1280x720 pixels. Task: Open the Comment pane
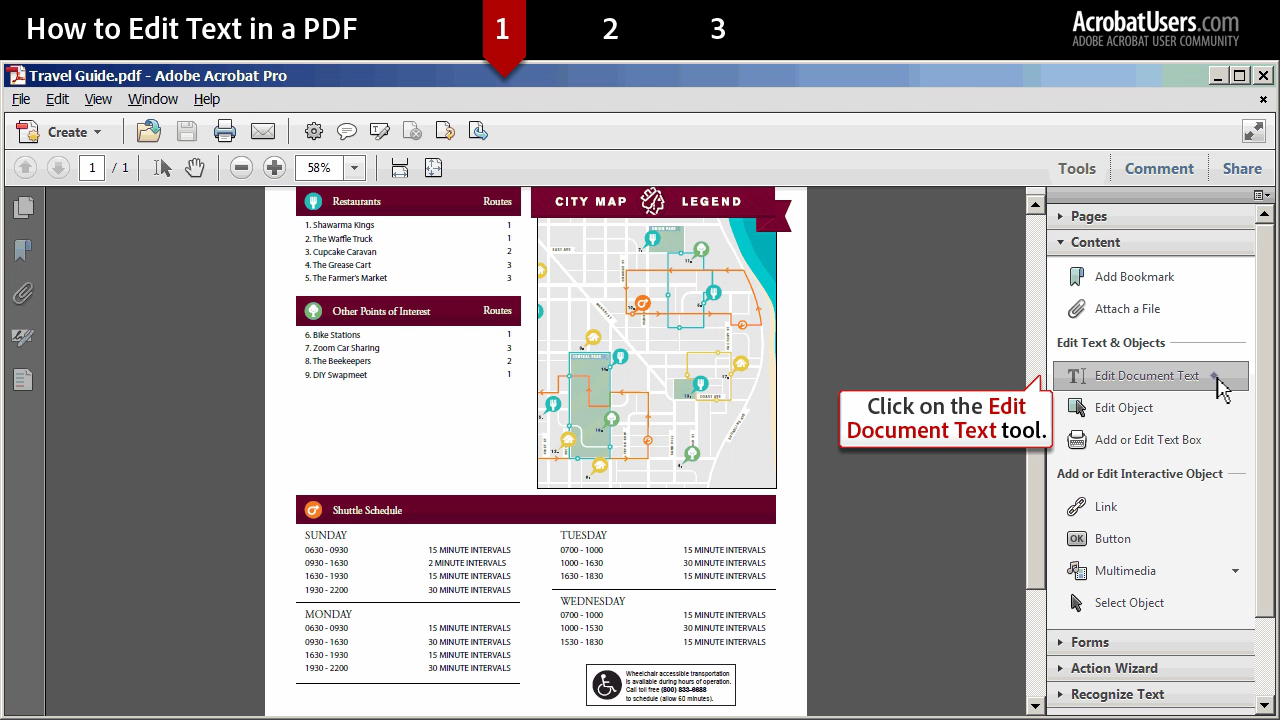[1158, 168]
